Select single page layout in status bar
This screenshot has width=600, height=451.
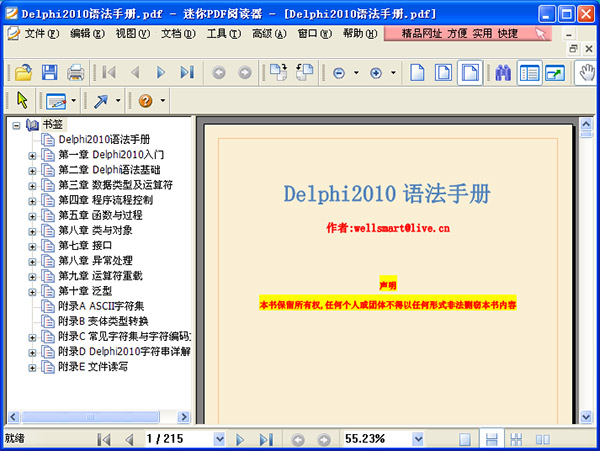465,439
